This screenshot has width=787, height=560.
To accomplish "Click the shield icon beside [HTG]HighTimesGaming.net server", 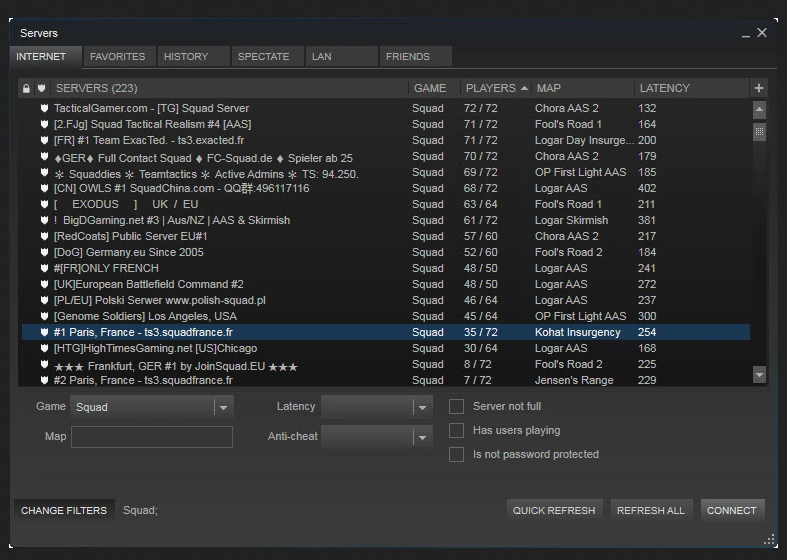I will click(44, 348).
